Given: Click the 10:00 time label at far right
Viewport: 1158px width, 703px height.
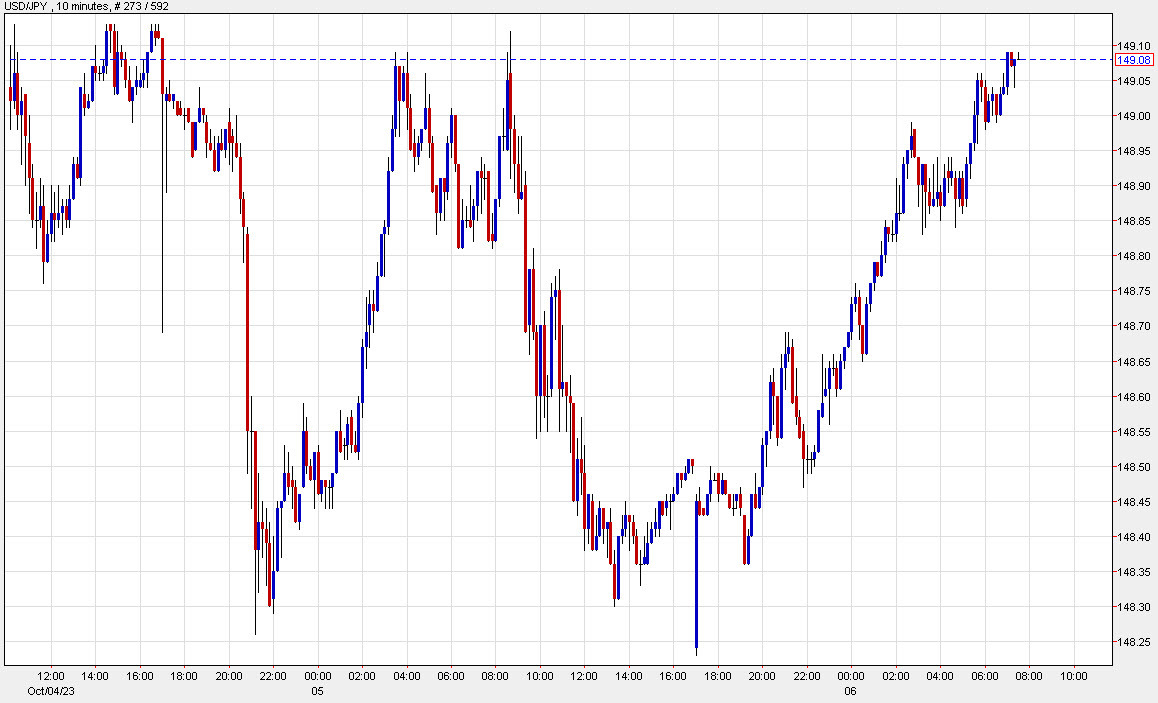Looking at the screenshot, I should point(1076,675).
